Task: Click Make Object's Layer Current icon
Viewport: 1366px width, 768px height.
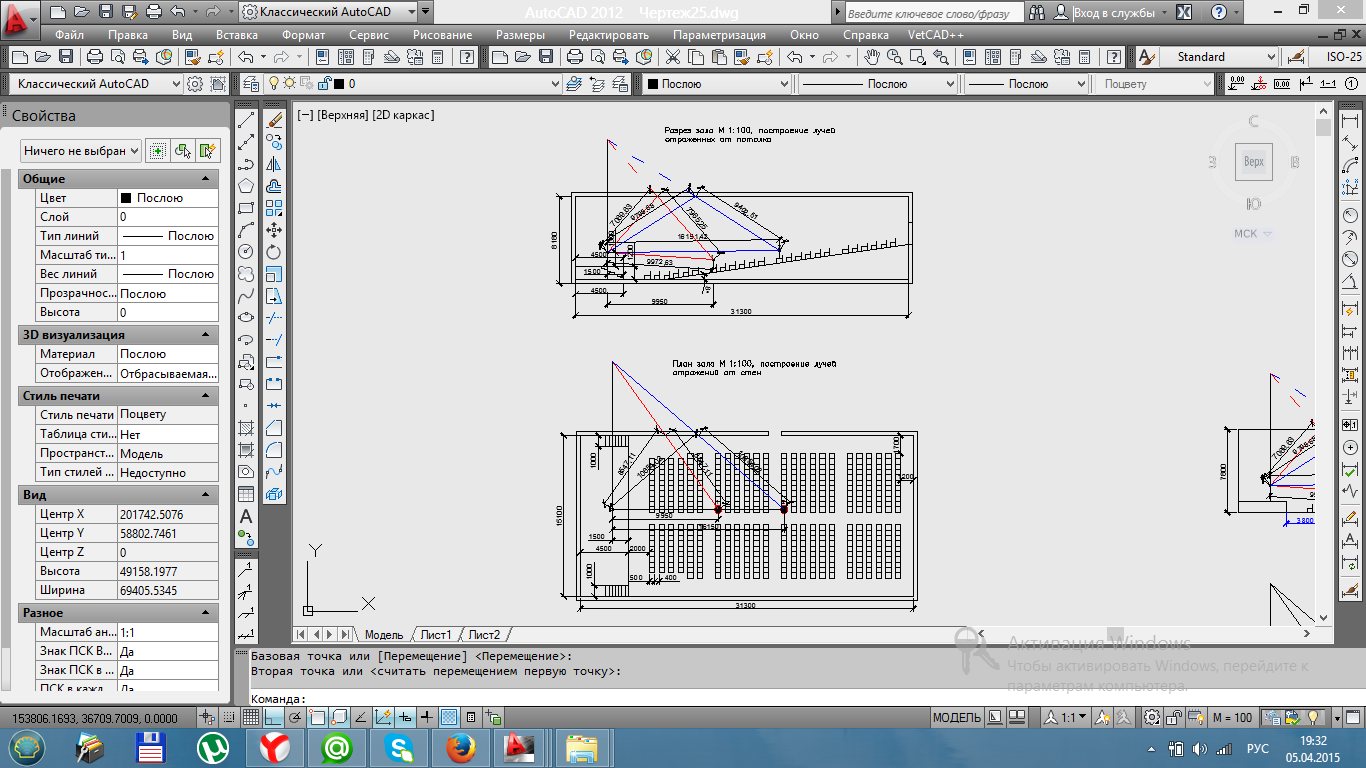Action: 573,84
